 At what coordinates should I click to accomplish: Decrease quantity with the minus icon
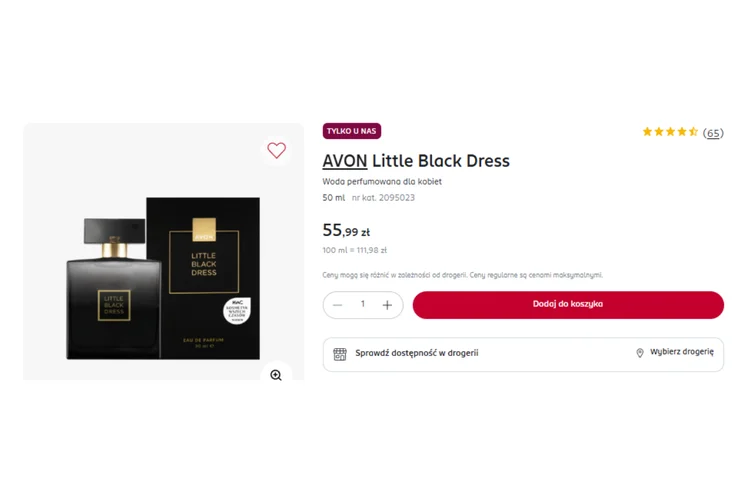(338, 305)
